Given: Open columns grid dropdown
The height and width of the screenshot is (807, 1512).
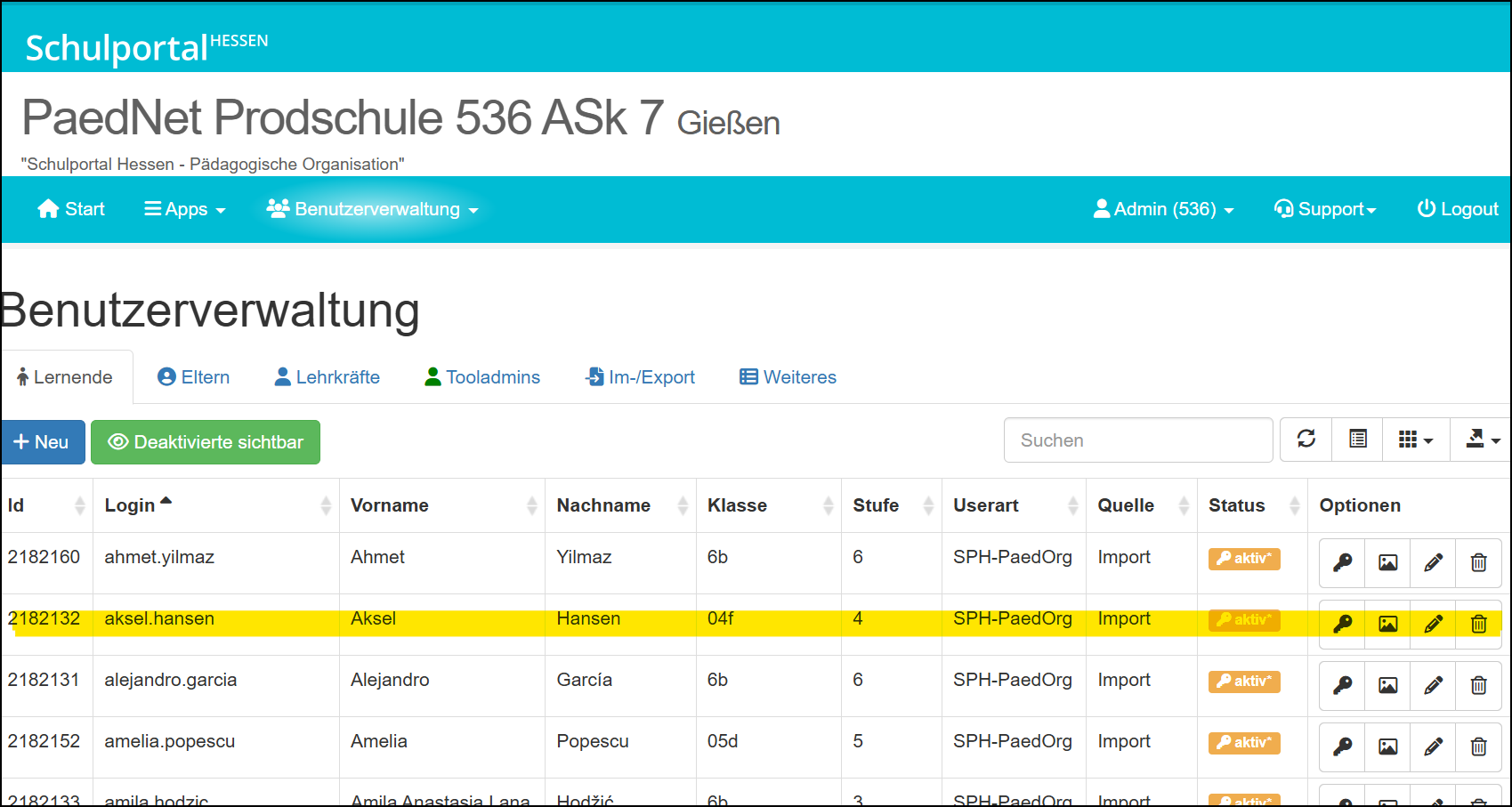Looking at the screenshot, I should coord(1416,440).
